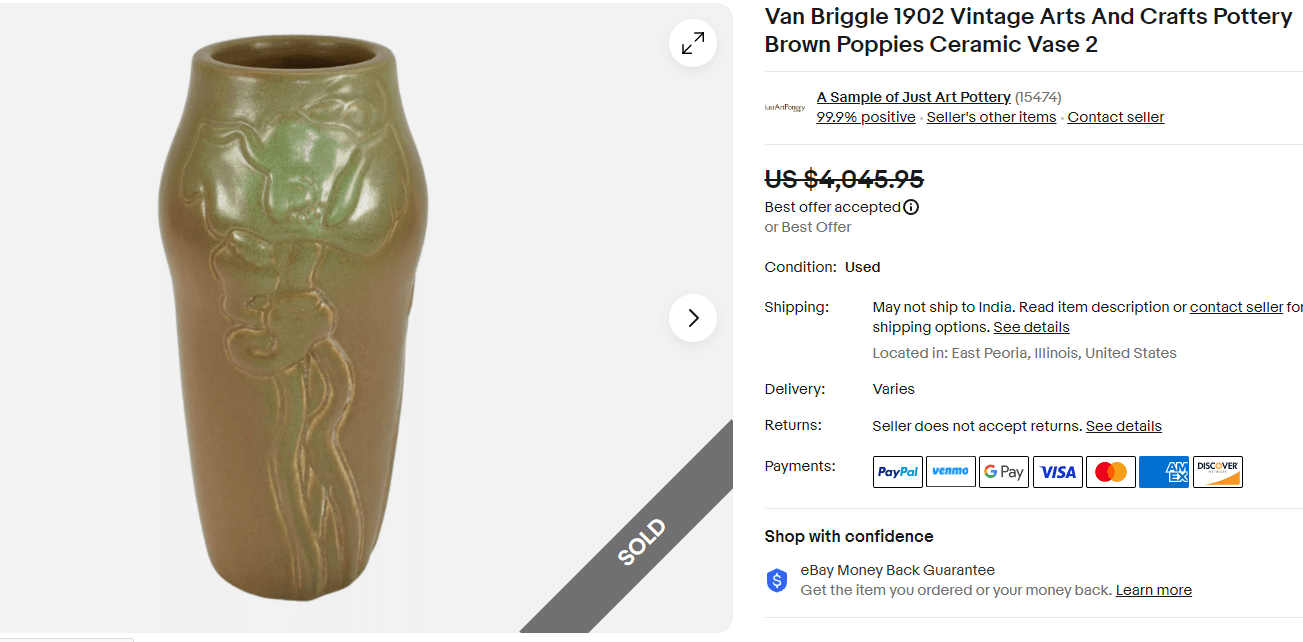This screenshot has width=1303, height=642.
Task: Select the PayPal payment icon
Action: 897,471
